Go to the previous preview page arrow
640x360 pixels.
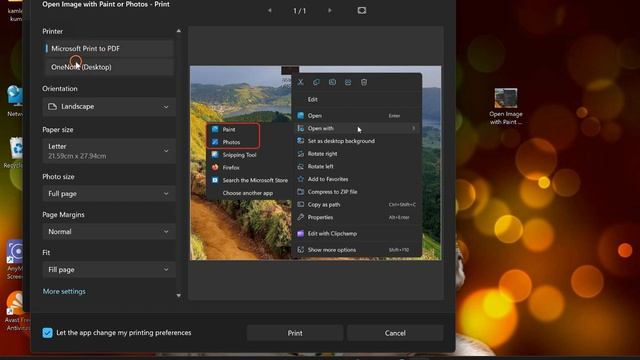coord(269,11)
